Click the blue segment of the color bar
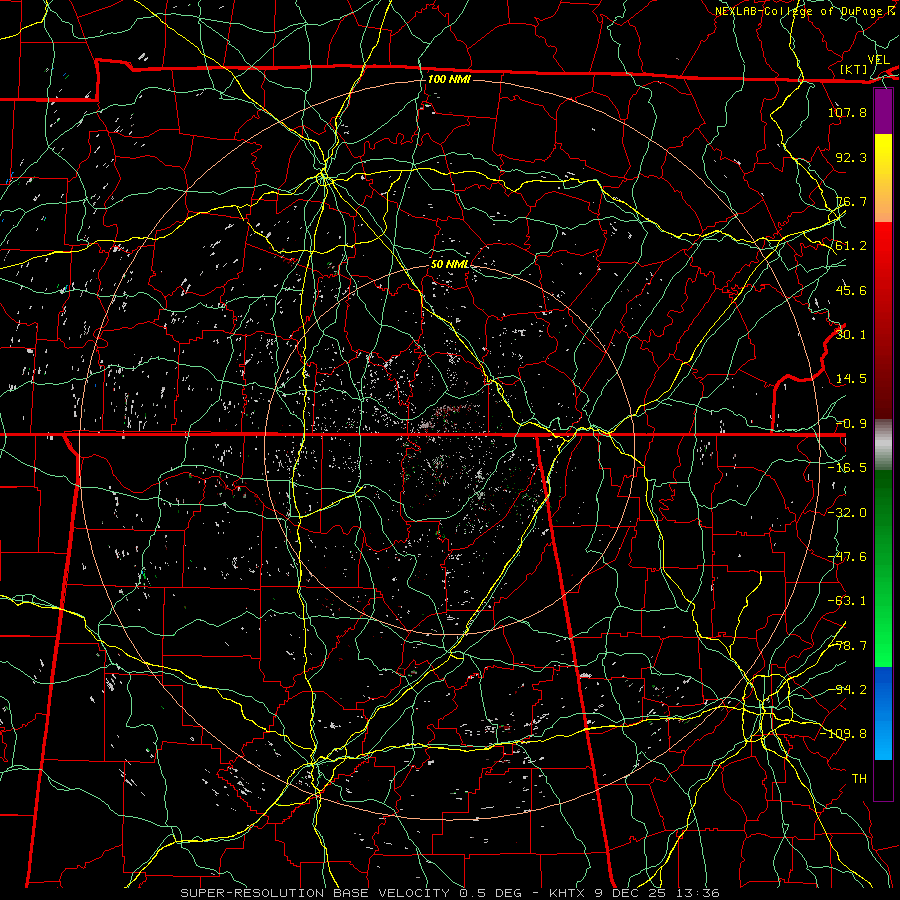 click(x=883, y=713)
